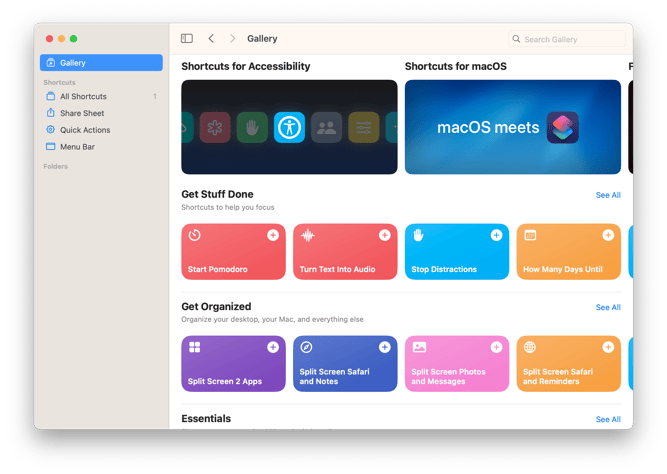Click the Shortcuts for Accessibility heading
The image size is (667, 474).
click(x=245, y=66)
